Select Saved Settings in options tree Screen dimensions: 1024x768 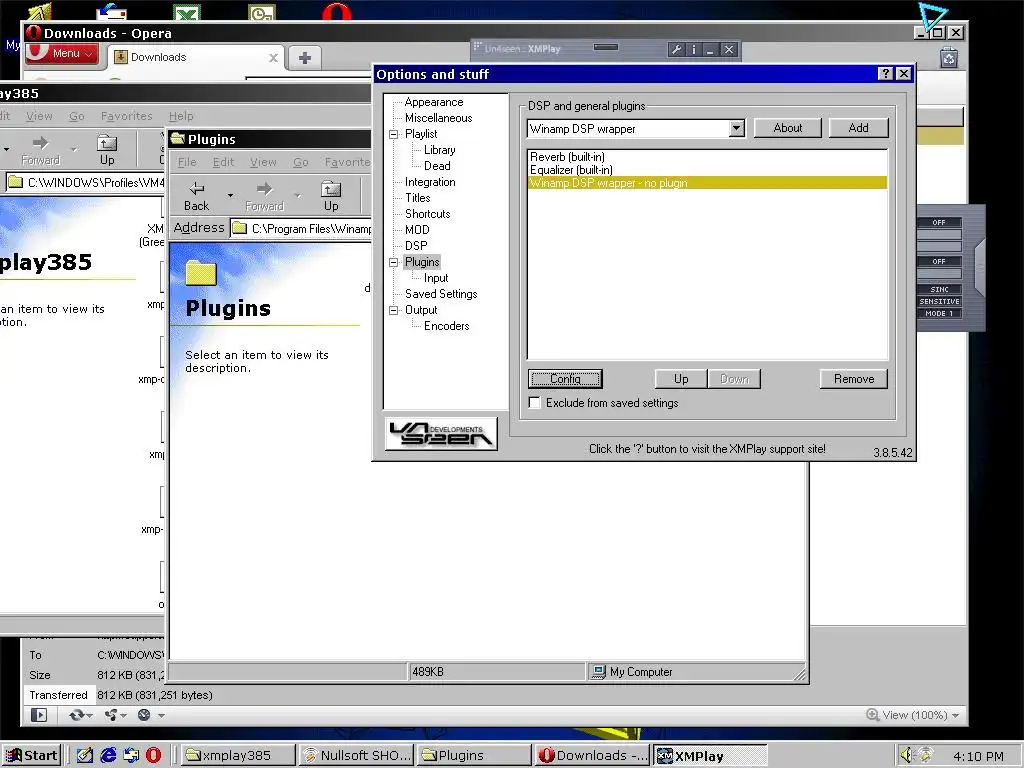[x=441, y=294]
